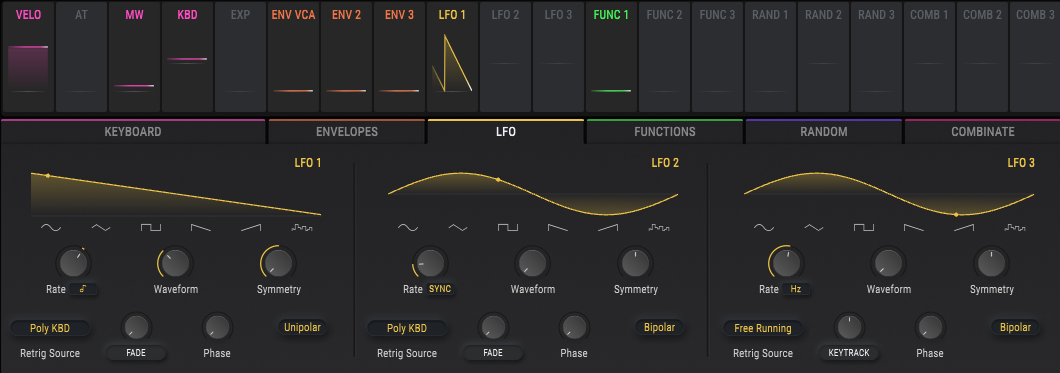Choose sample-and-hold icon in LFO 2
Image resolution: width=1060 pixels, height=373 pixels.
click(x=658, y=228)
